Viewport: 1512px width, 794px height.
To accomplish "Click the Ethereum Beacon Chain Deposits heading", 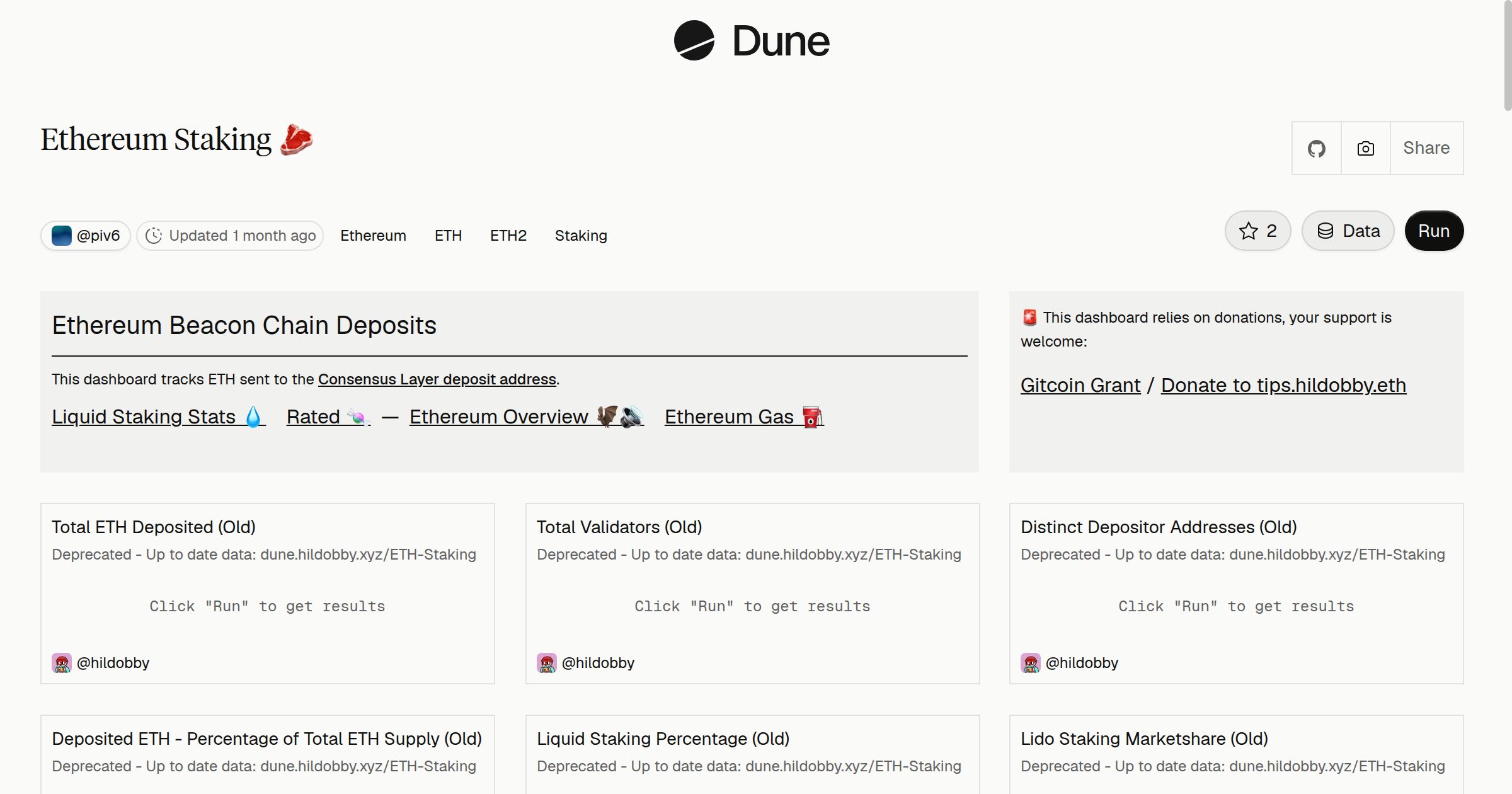I will (x=244, y=325).
